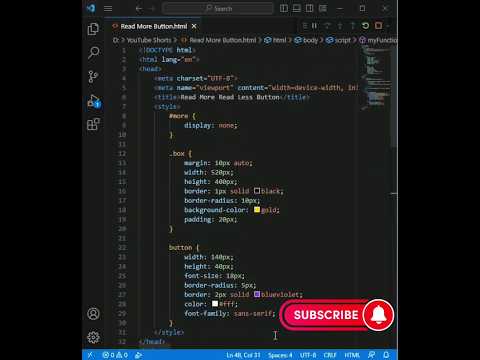Open the Manage gear icon
Viewport: 480px width, 360px height.
pos(93,337)
